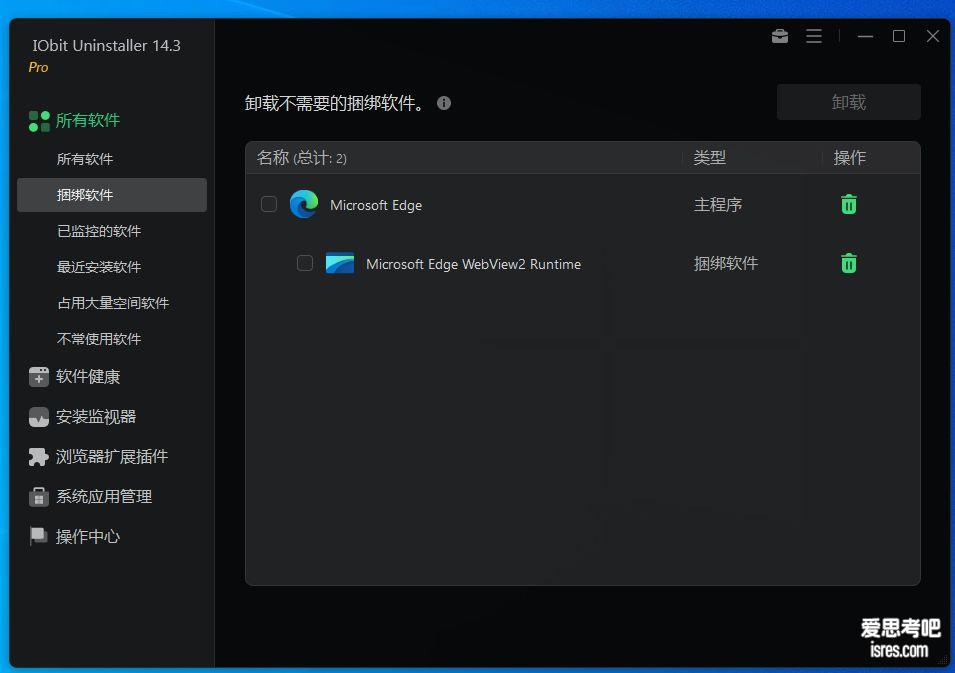Tick the Microsoft Edge checkbox
The image size is (955, 673).
click(269, 204)
